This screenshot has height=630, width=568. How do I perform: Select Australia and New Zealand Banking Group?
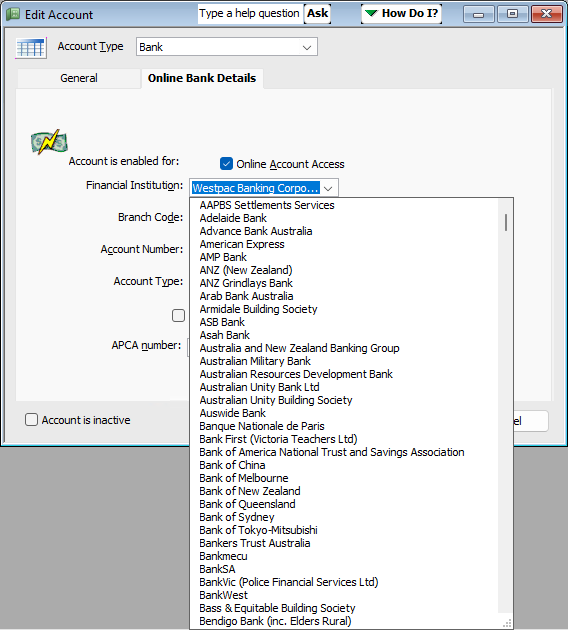click(299, 348)
